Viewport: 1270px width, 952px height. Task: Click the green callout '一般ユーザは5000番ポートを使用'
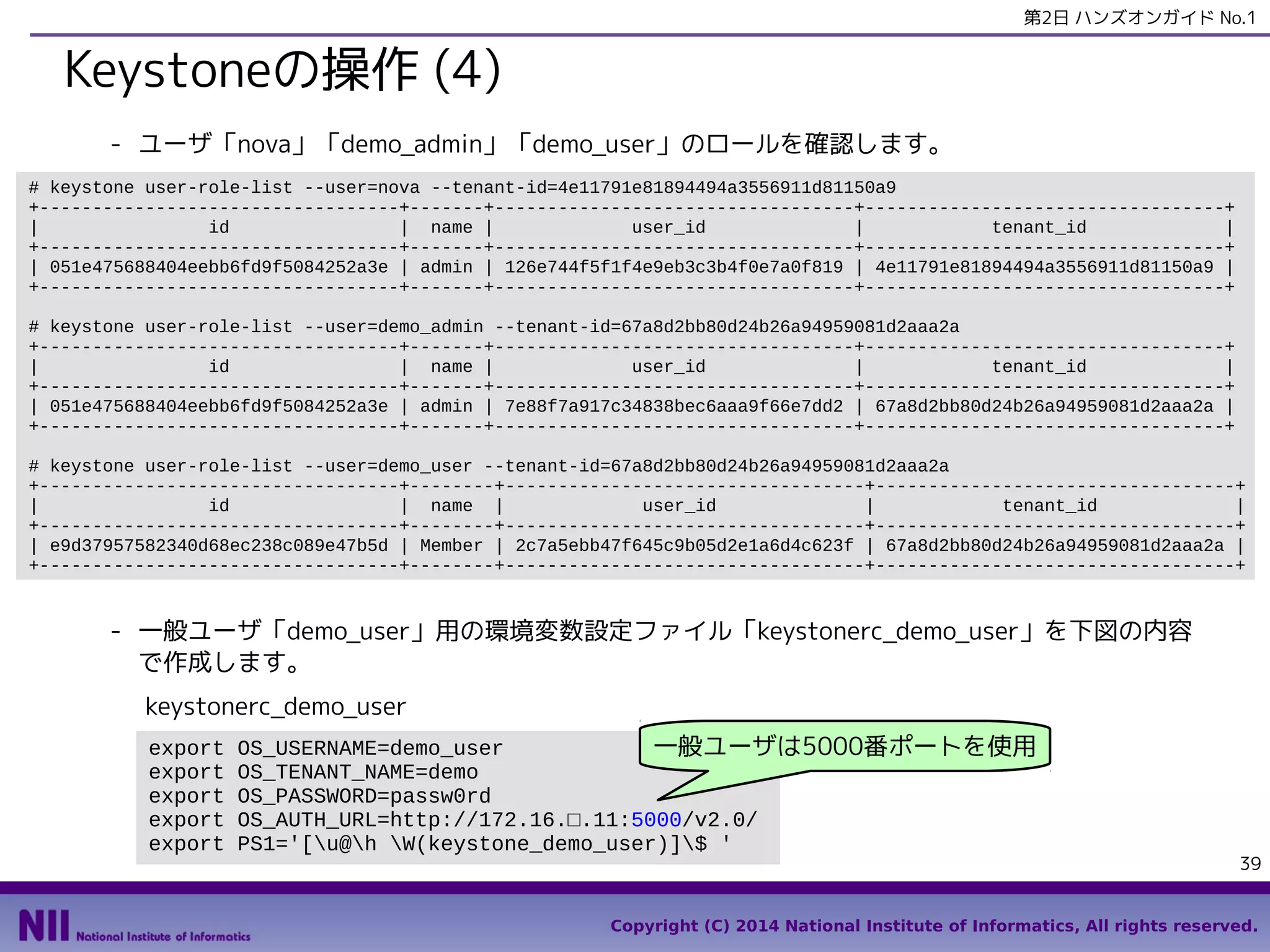(845, 746)
